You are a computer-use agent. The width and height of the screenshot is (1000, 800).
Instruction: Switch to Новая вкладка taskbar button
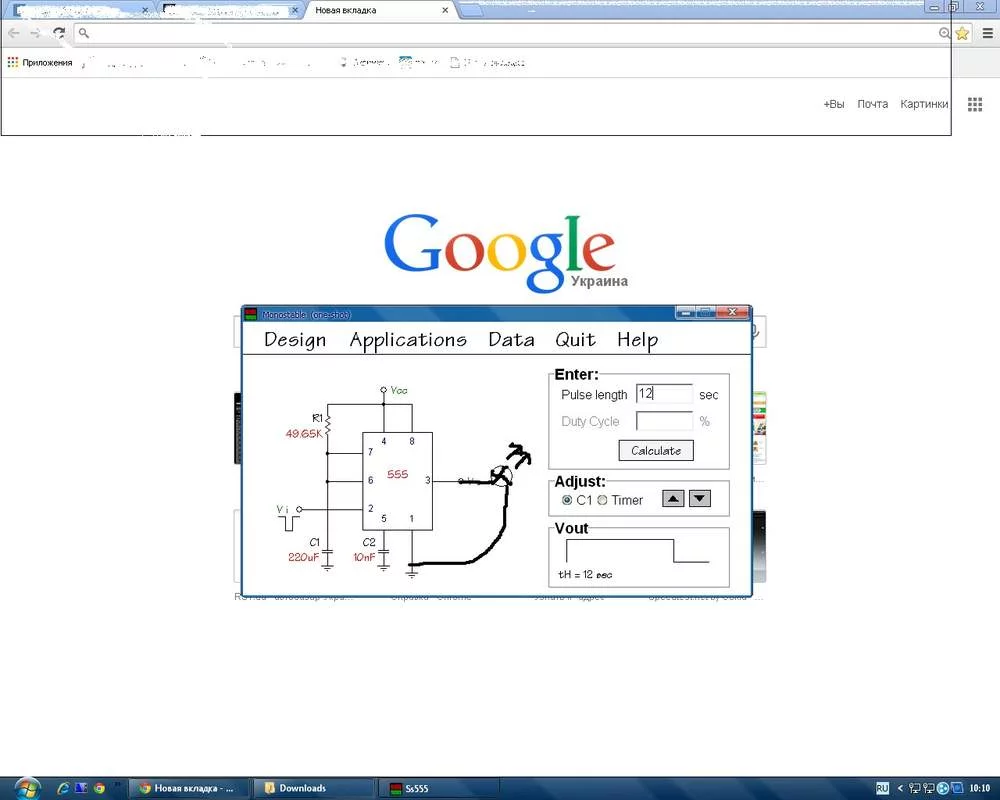tap(188, 788)
